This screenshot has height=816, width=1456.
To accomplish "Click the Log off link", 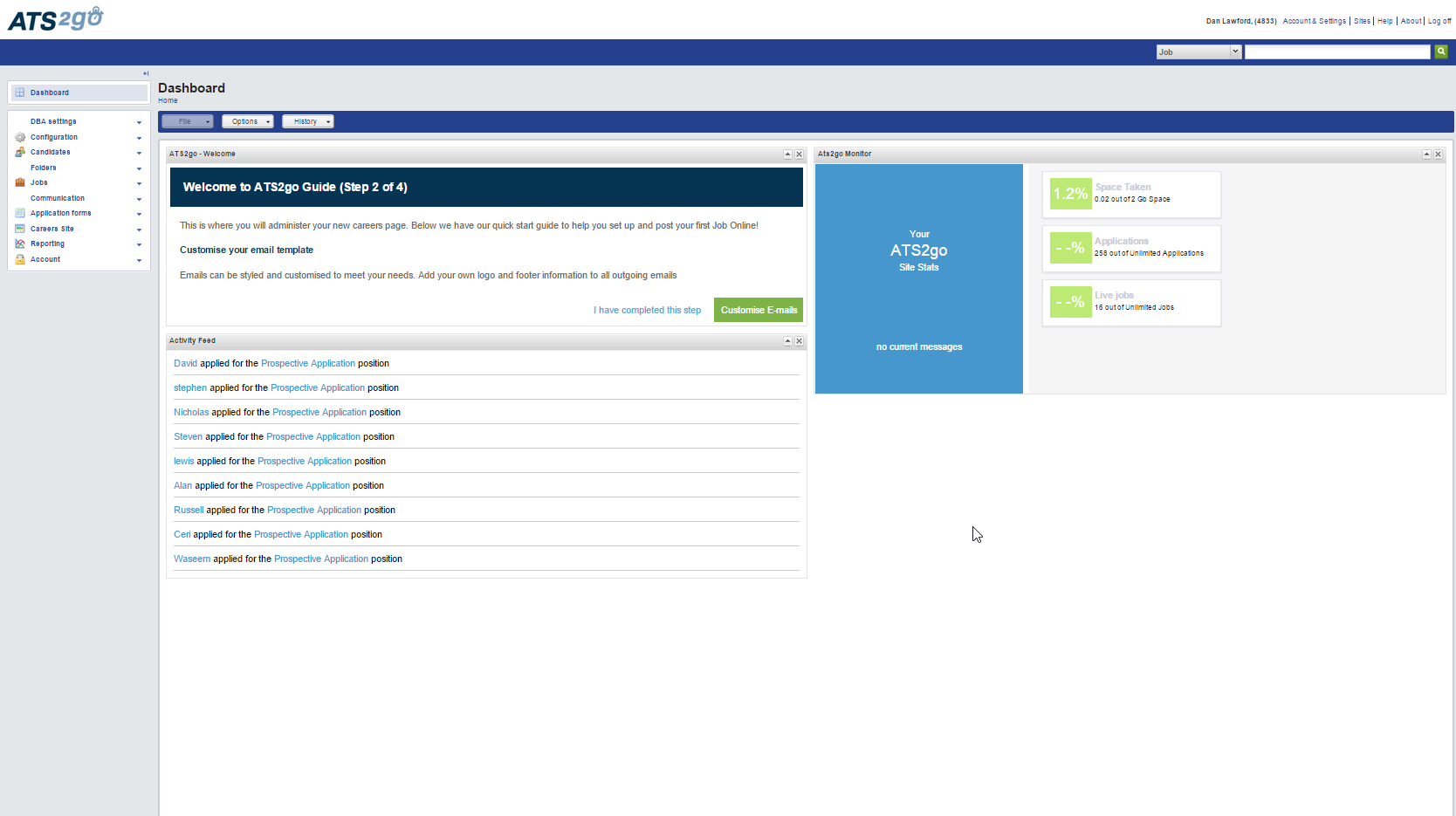I will pyautogui.click(x=1439, y=21).
